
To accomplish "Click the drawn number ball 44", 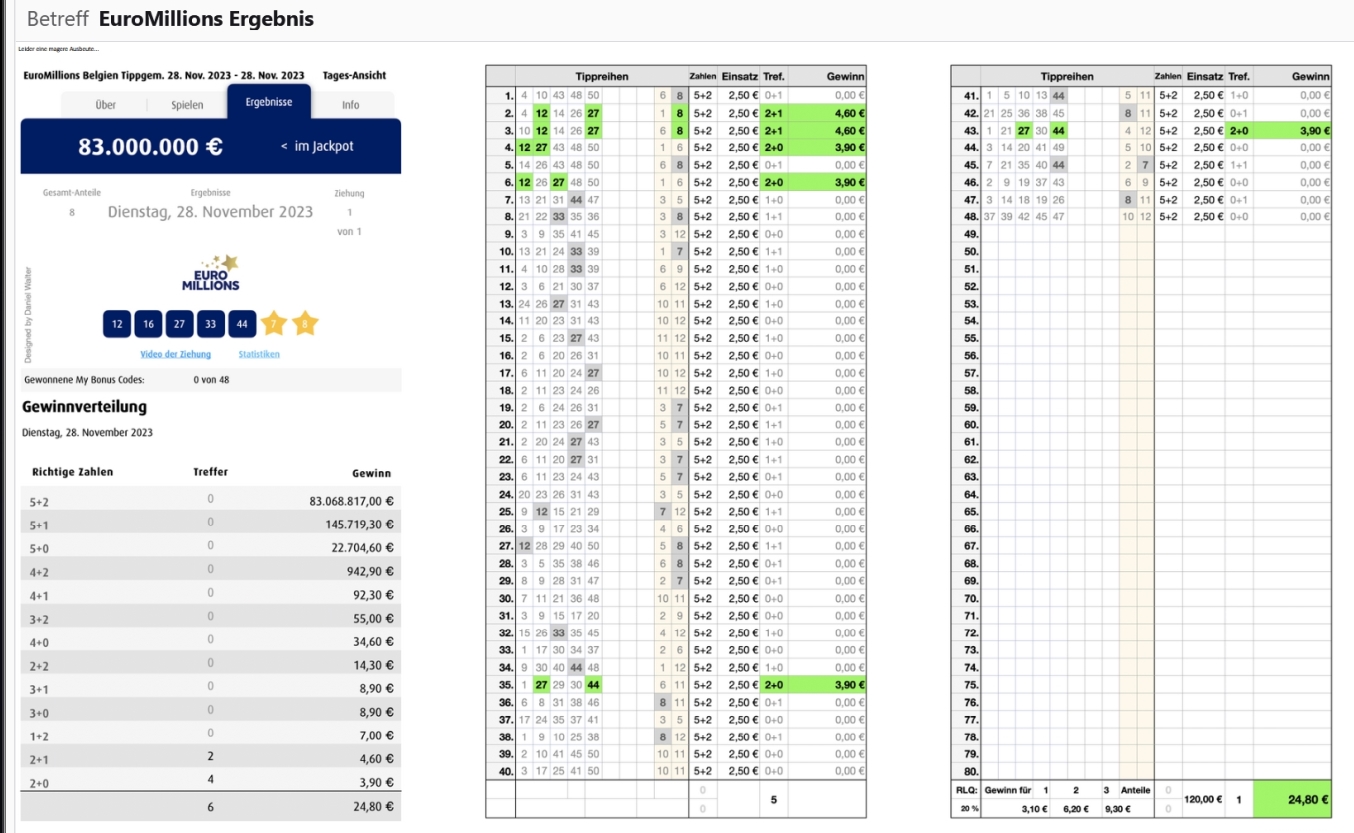I will pyautogui.click(x=241, y=324).
